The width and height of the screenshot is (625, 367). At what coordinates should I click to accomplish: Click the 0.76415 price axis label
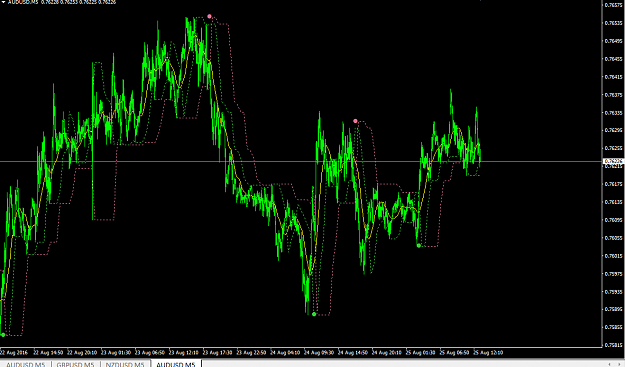613,77
